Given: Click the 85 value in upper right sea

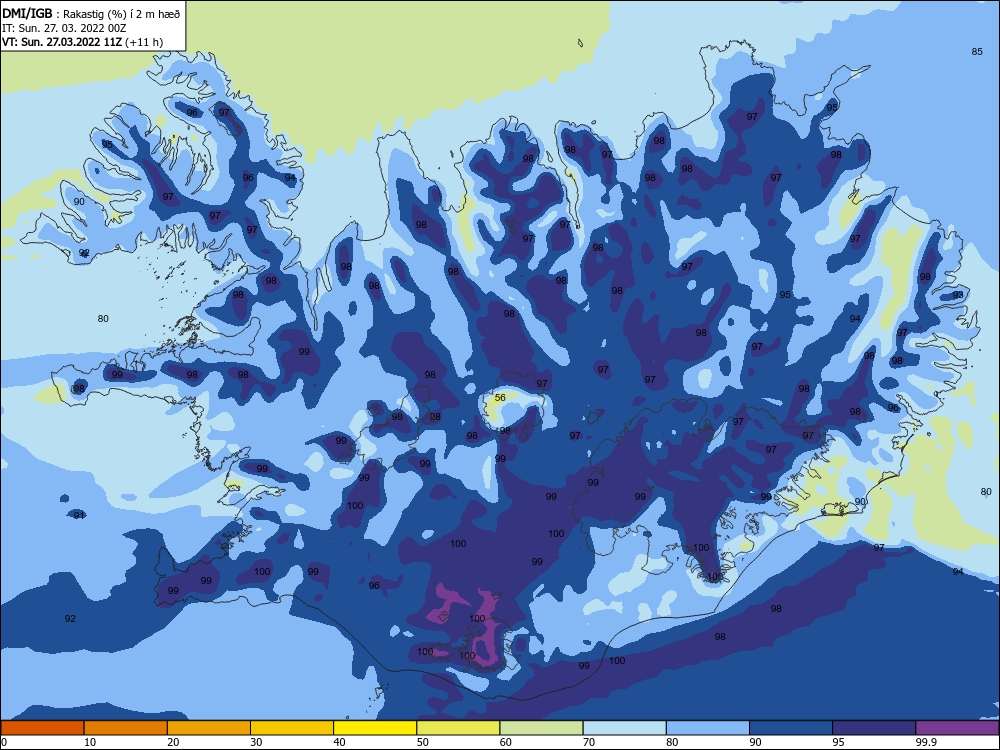Looking at the screenshot, I should point(977,52).
